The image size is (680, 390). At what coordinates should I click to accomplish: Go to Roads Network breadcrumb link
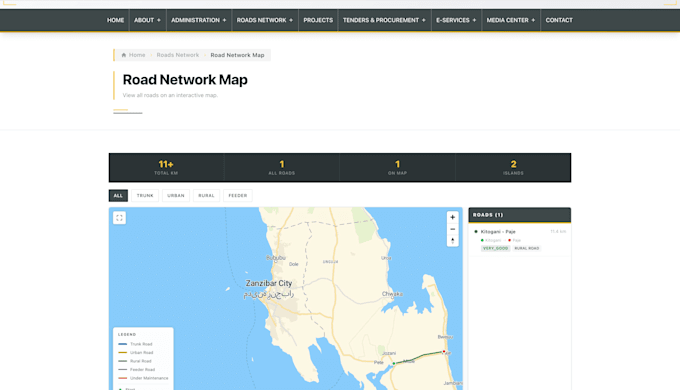178,55
